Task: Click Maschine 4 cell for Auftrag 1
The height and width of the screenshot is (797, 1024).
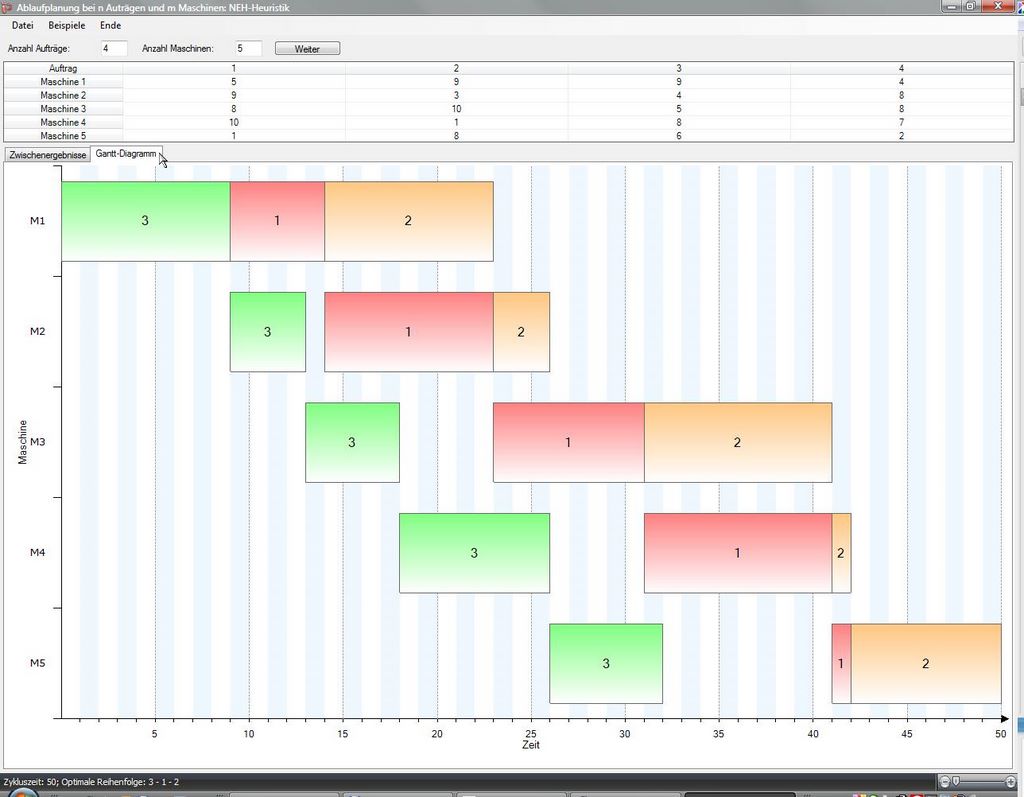Action: pos(234,122)
